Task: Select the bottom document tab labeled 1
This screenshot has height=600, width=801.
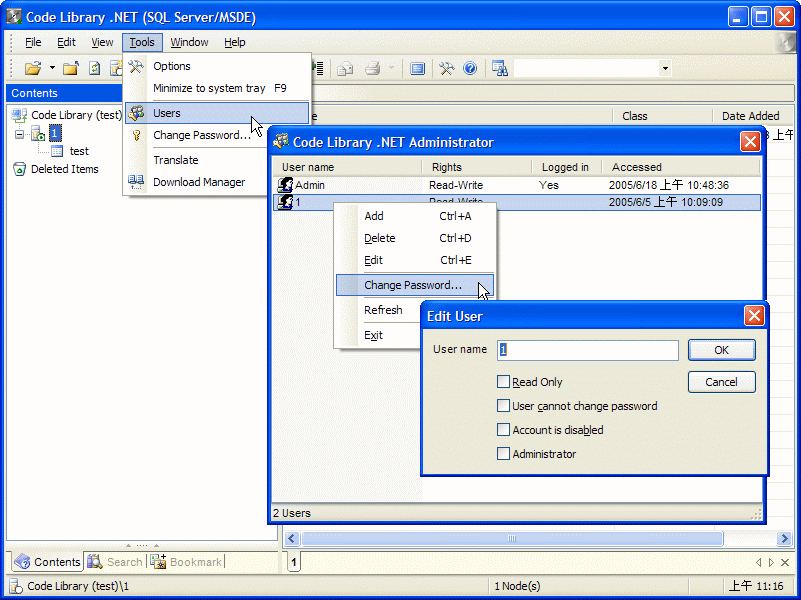Action: click(294, 562)
